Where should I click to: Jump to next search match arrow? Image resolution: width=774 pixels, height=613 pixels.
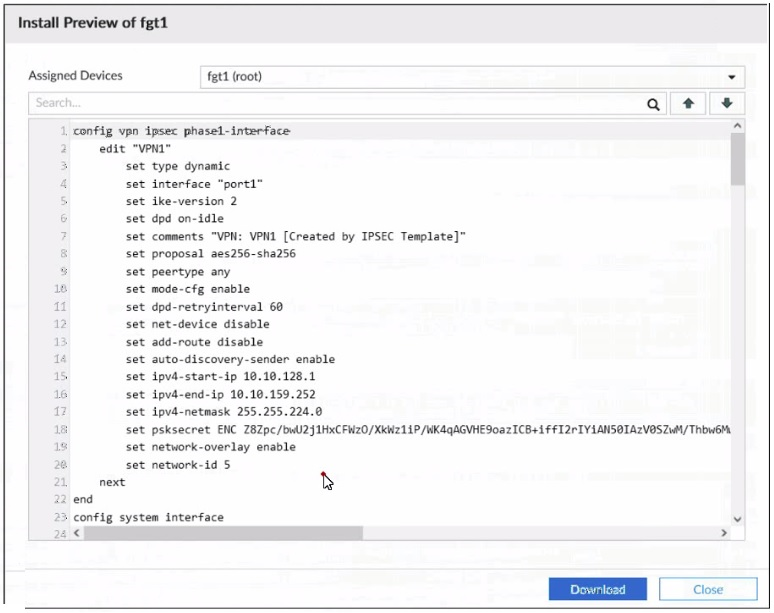point(727,103)
